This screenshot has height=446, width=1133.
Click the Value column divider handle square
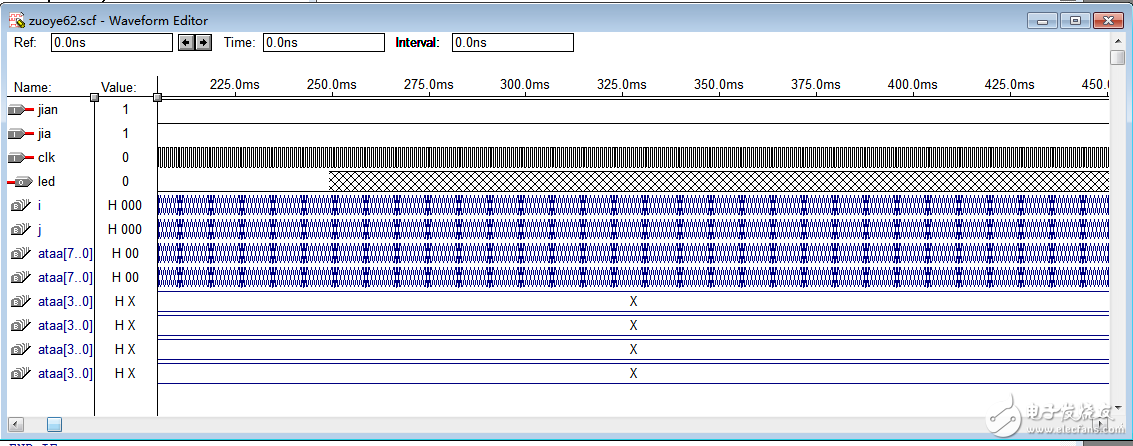click(x=158, y=98)
